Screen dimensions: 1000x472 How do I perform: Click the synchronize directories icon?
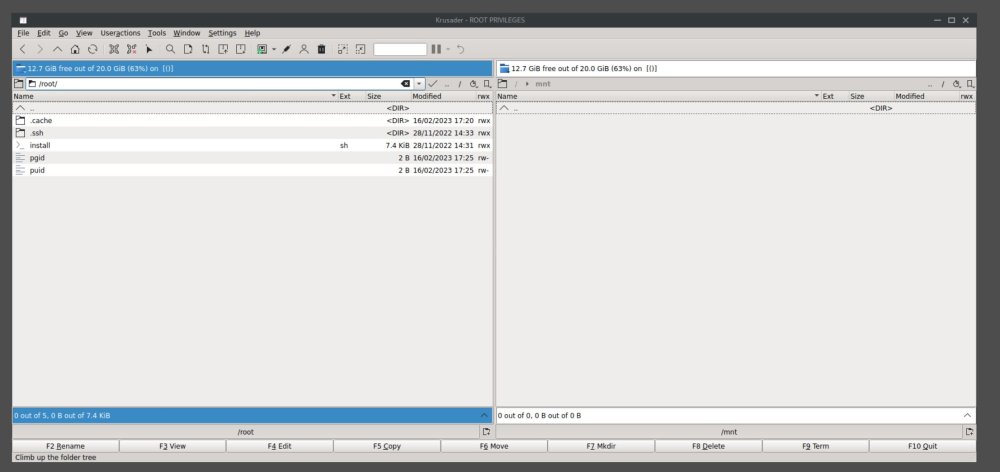(x=205, y=49)
